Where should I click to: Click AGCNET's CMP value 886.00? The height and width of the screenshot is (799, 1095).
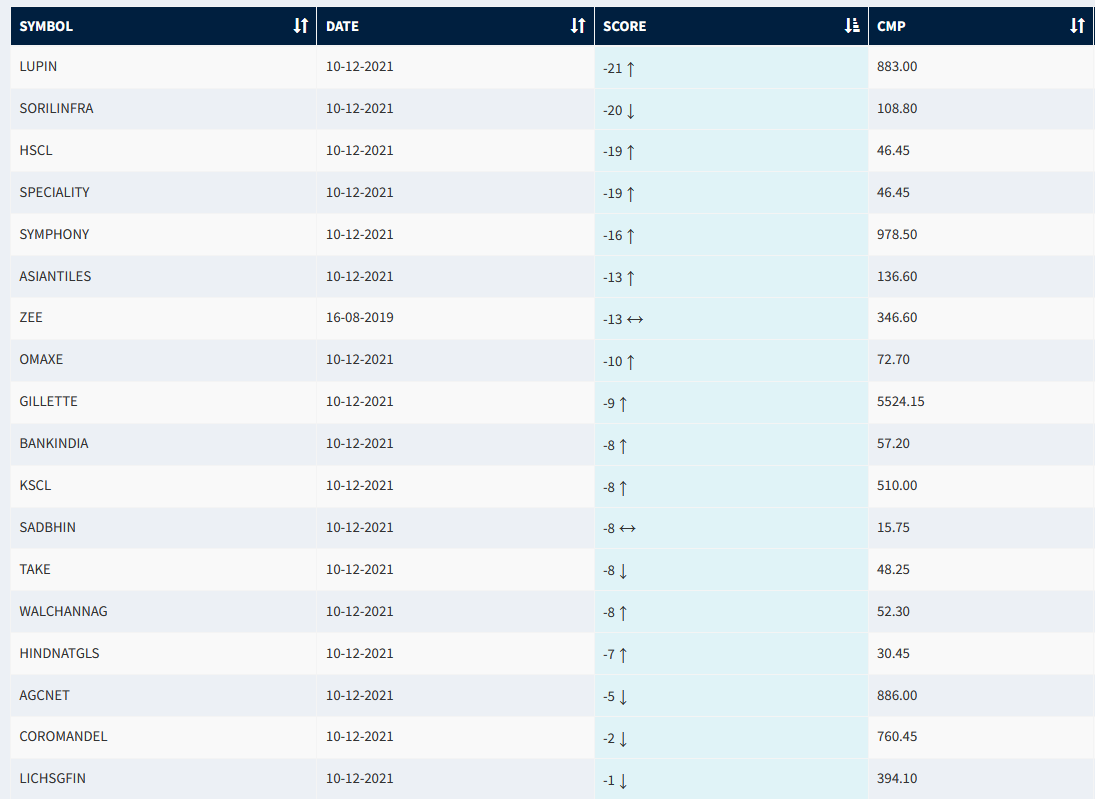(x=897, y=695)
